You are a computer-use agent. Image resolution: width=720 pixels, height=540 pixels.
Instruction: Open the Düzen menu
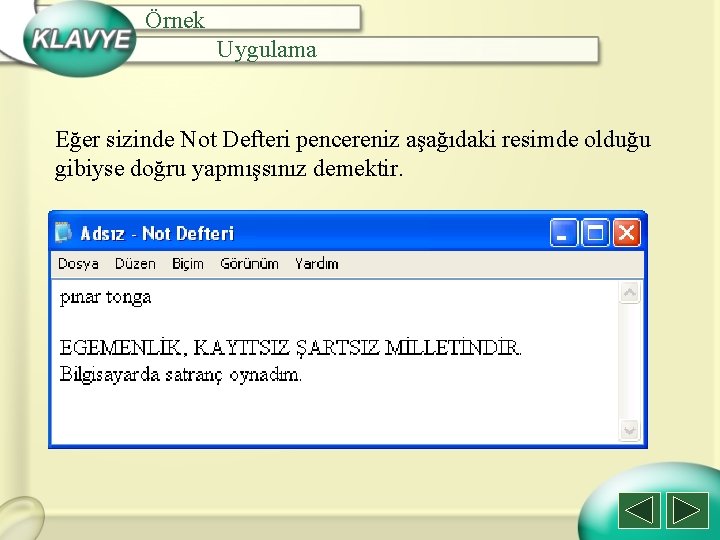tap(135, 264)
